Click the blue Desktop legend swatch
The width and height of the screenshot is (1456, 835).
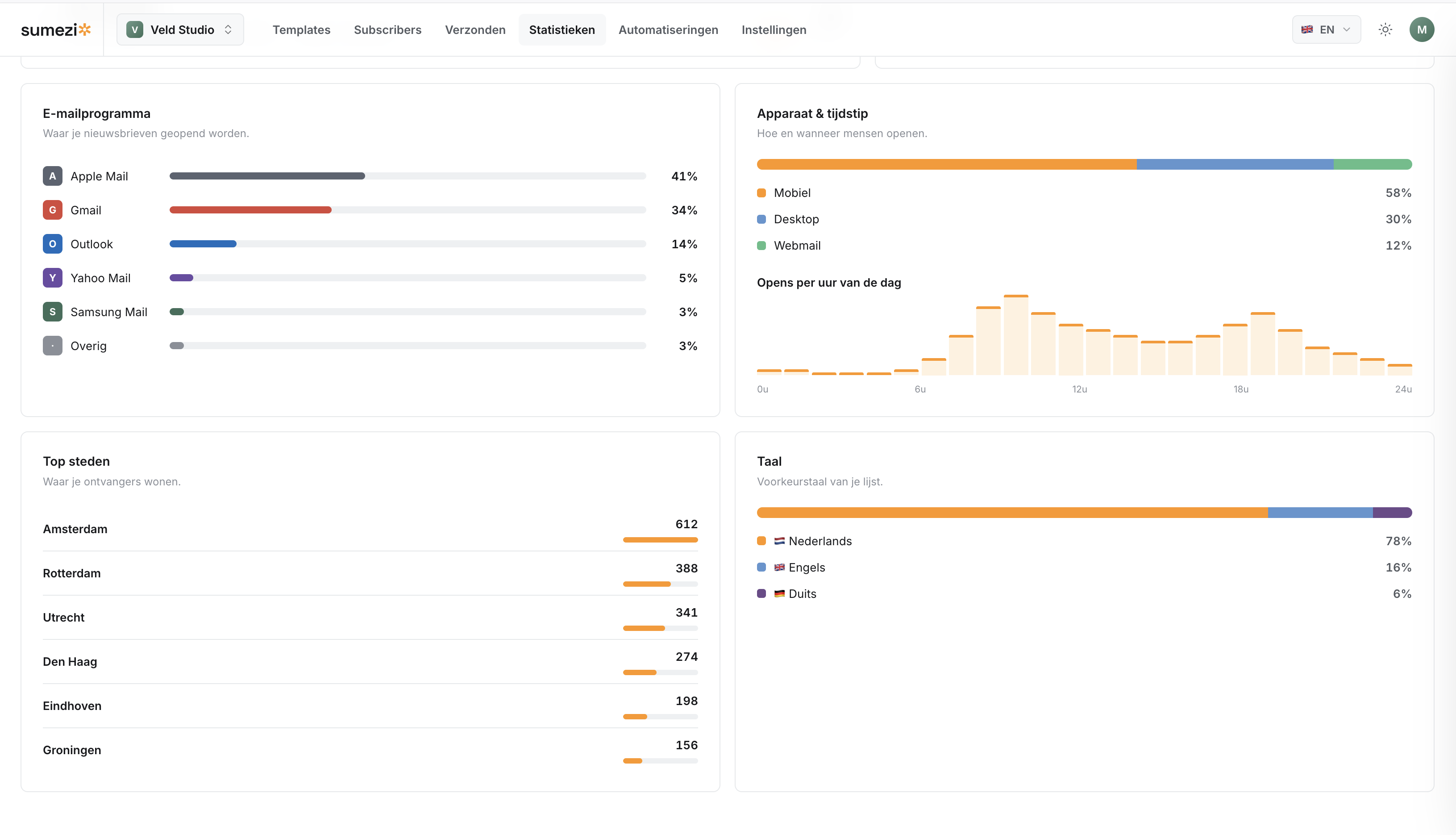[x=761, y=219]
